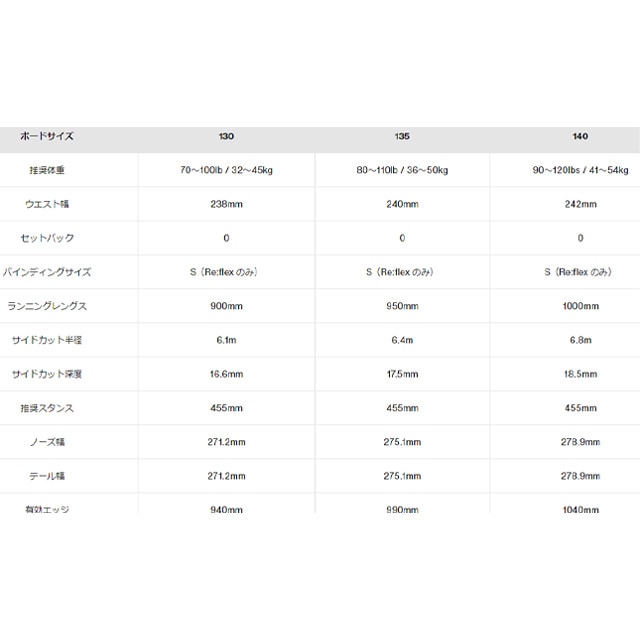Click the ボードサイズ header cell

[x=48, y=135]
